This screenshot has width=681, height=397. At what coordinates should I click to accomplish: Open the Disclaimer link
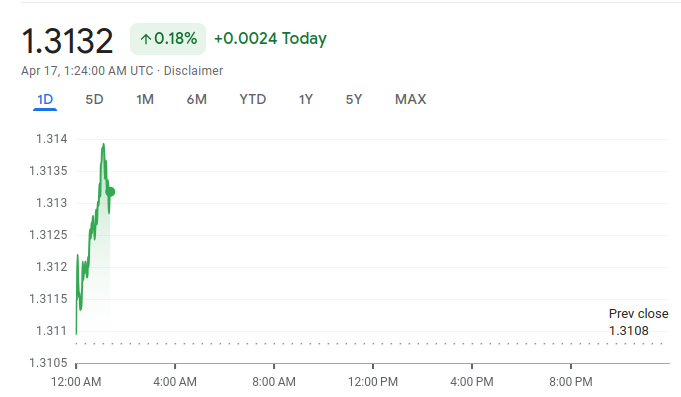[x=193, y=71]
